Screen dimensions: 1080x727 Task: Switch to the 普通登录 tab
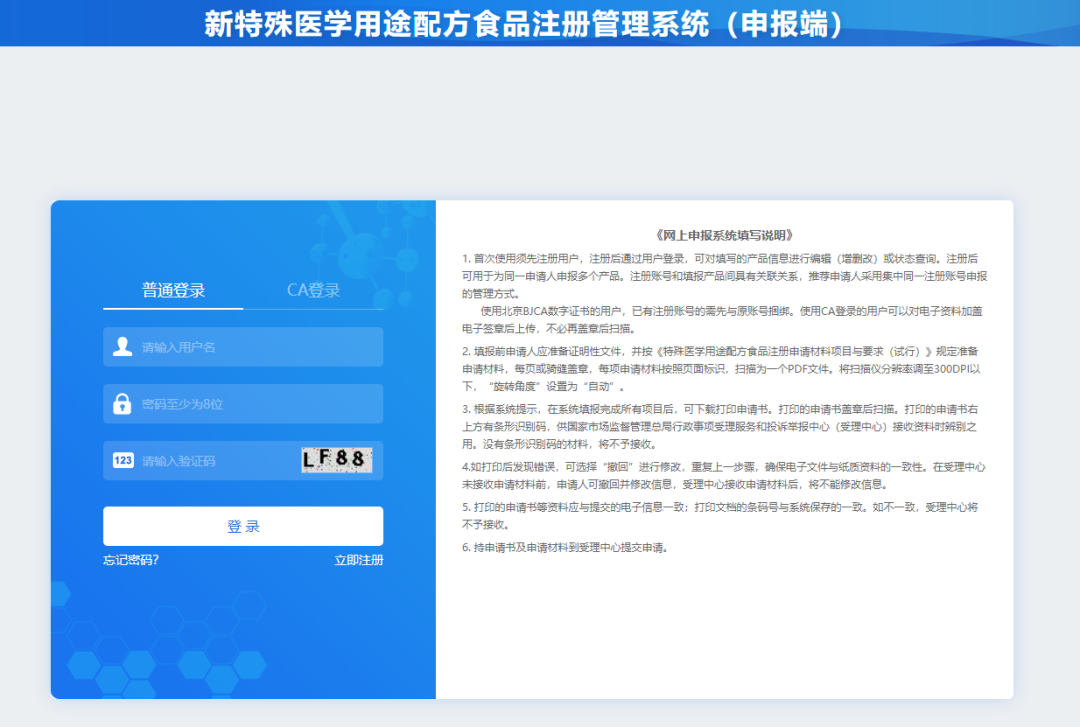tap(173, 291)
